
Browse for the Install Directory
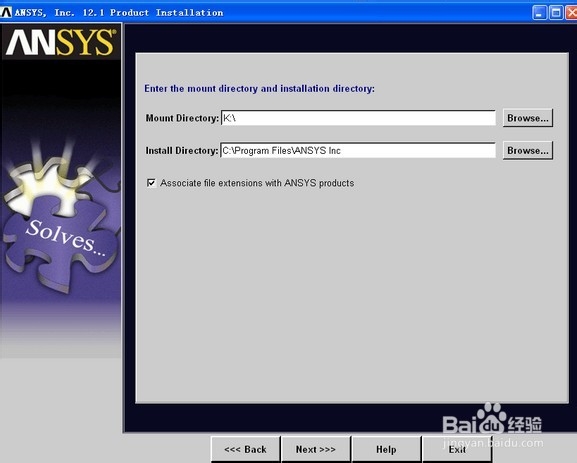(x=528, y=150)
